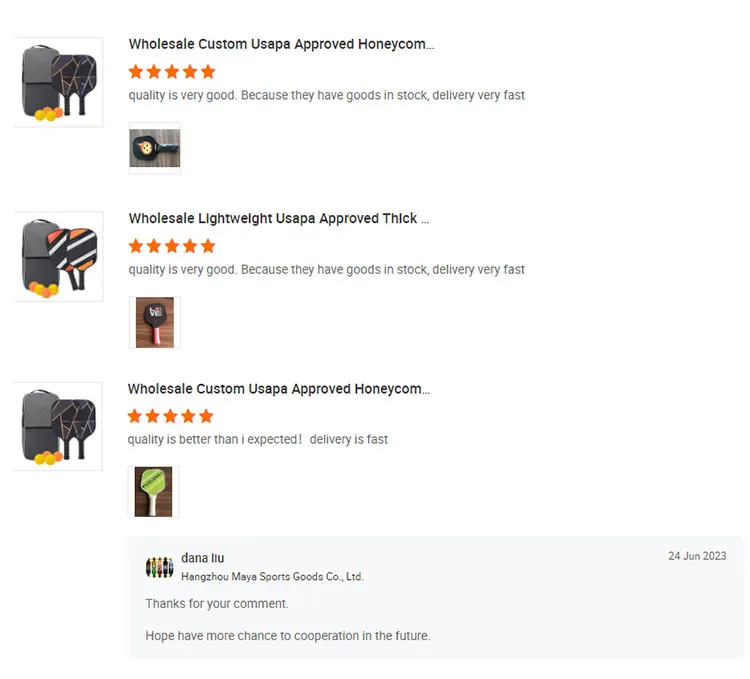Screen dimensions: 750x679
Task: Open 'Wholesale Lightweight Usapa Approved Thick' title
Action: 279,219
